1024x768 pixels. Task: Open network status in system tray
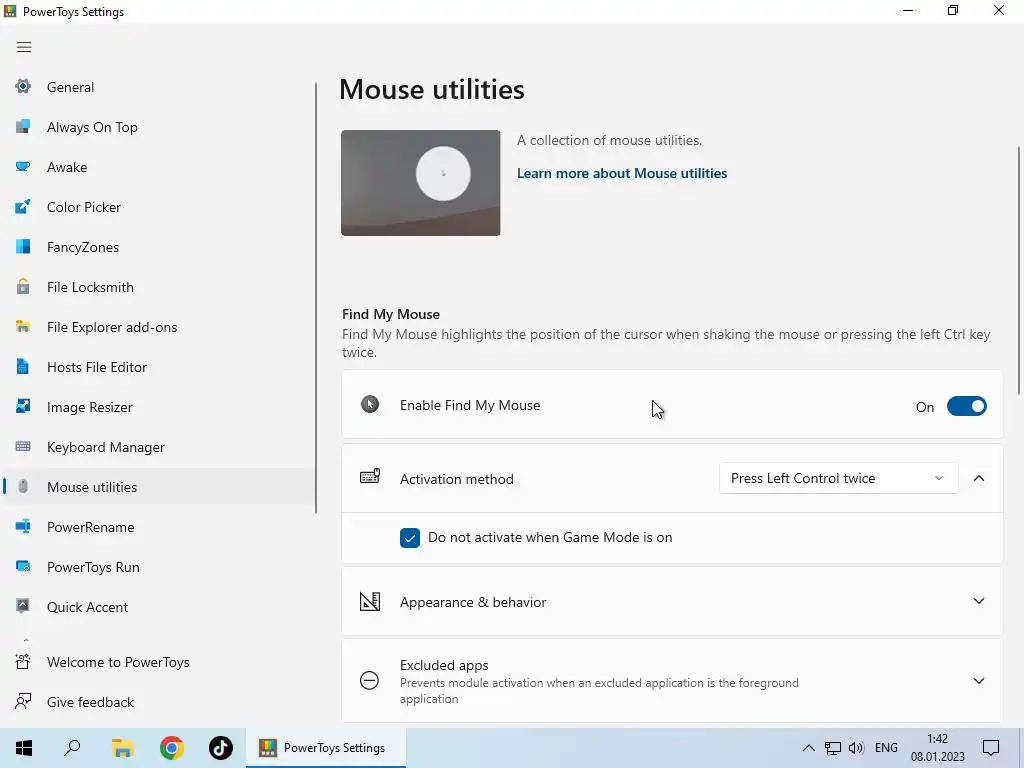tap(833, 748)
